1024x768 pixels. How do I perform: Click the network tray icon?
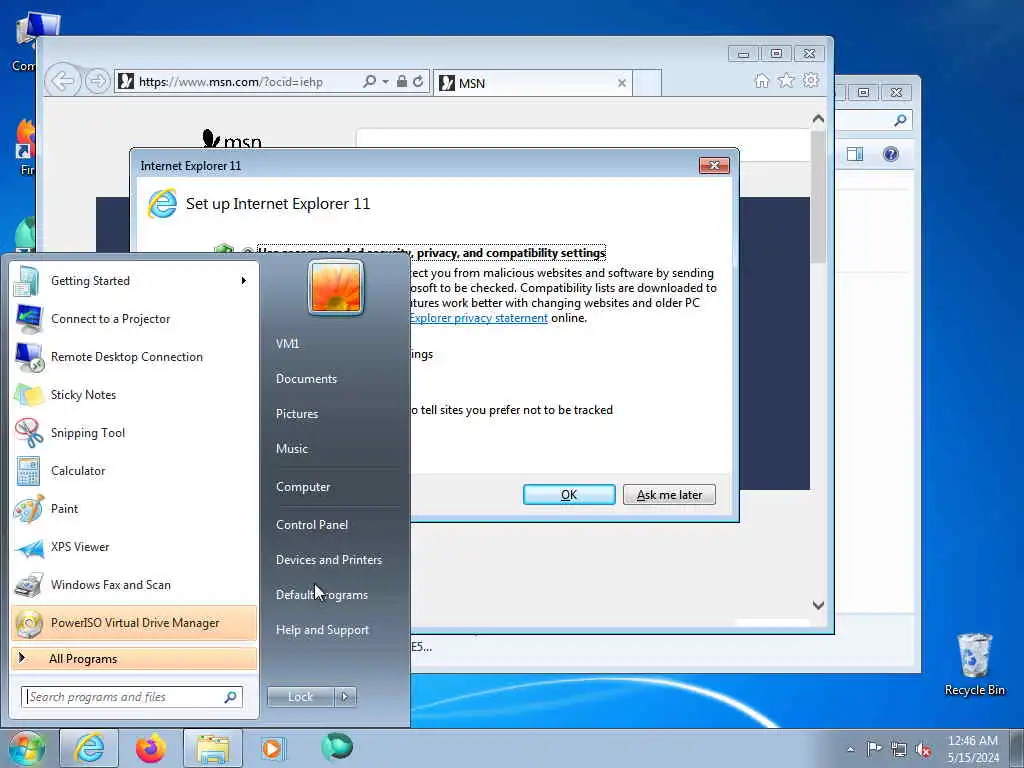[899, 749]
